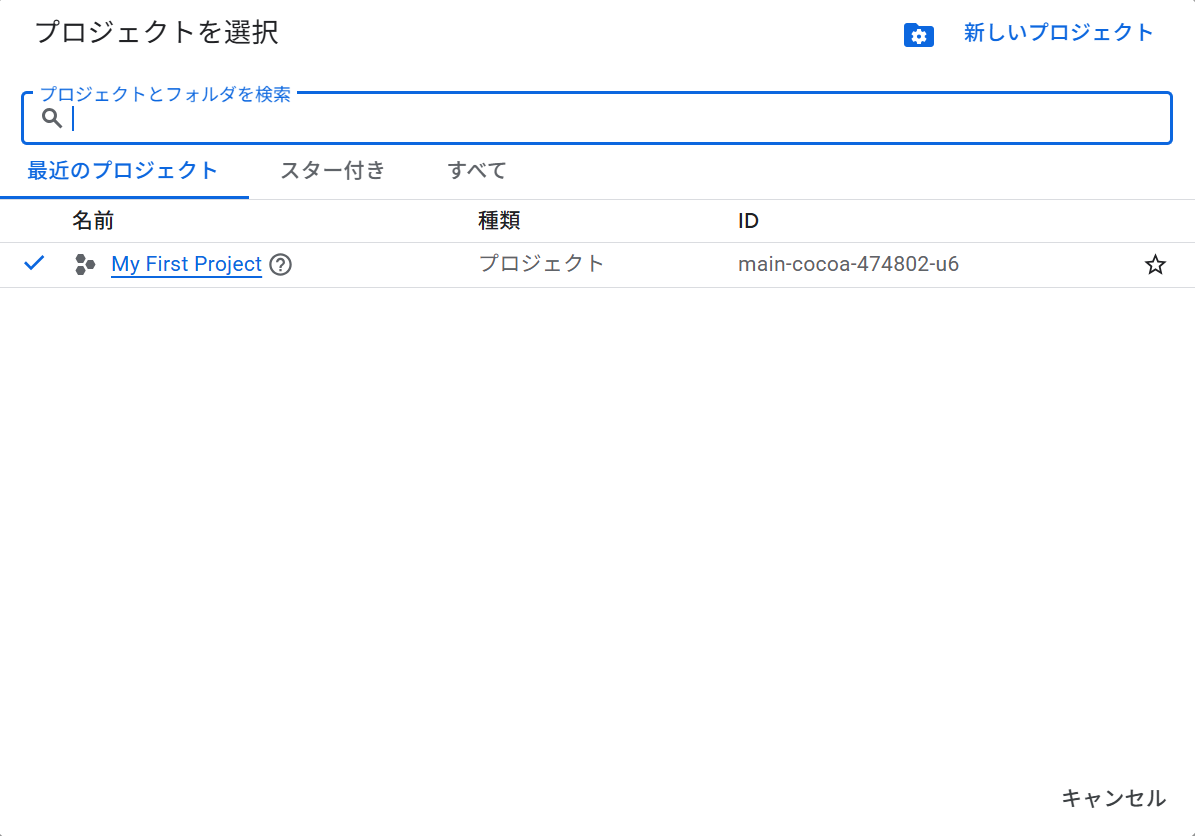Click the ID column header
Screen dimensions: 1195x836
point(748,221)
